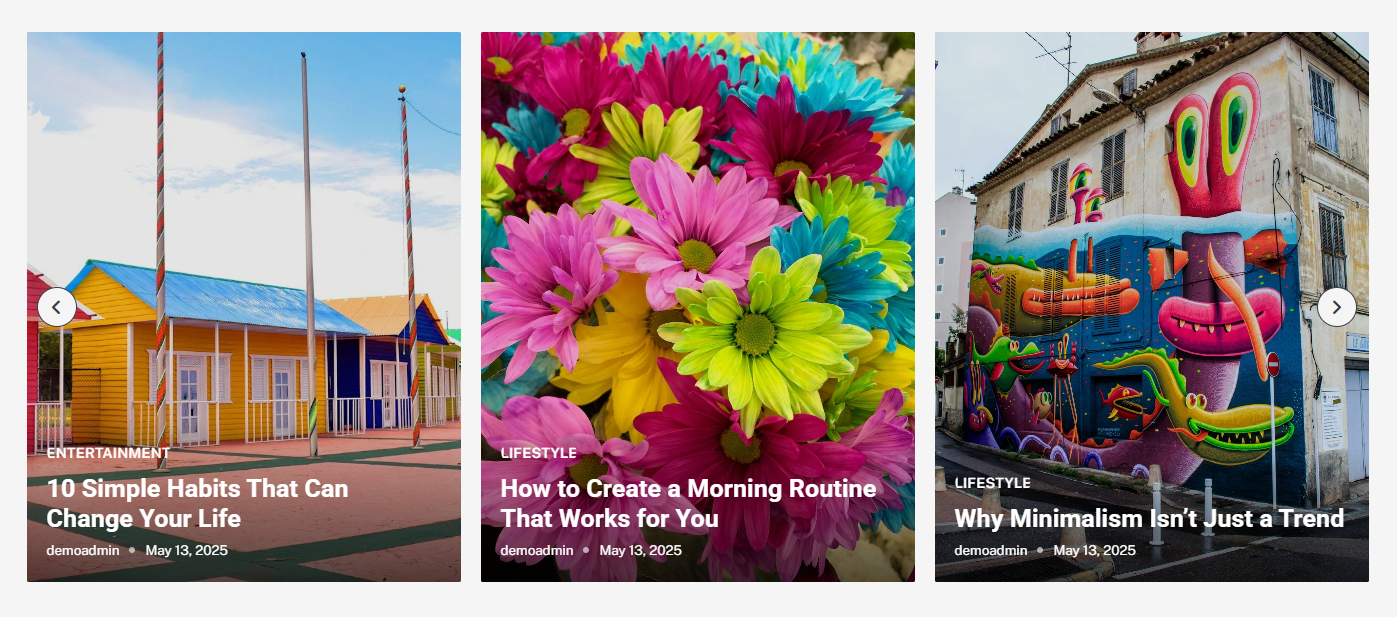Click demoadmin author on Minimalism card
Screen dimensions: 1397x617
point(991,550)
